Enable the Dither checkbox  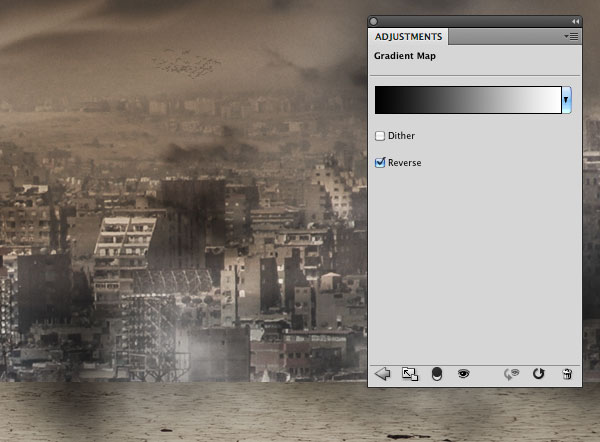380,136
